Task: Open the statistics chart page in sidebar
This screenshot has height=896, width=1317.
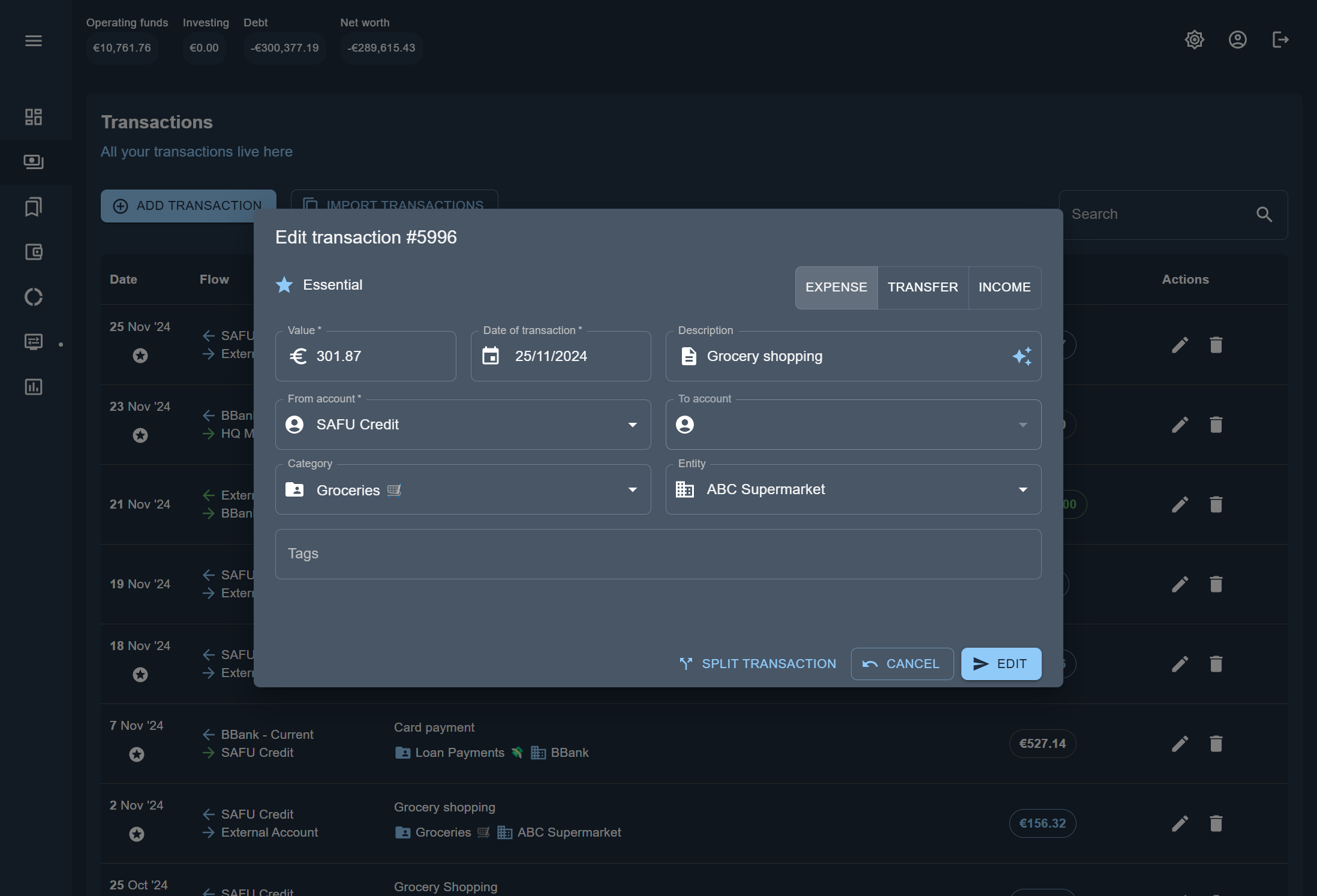Action: 34,387
